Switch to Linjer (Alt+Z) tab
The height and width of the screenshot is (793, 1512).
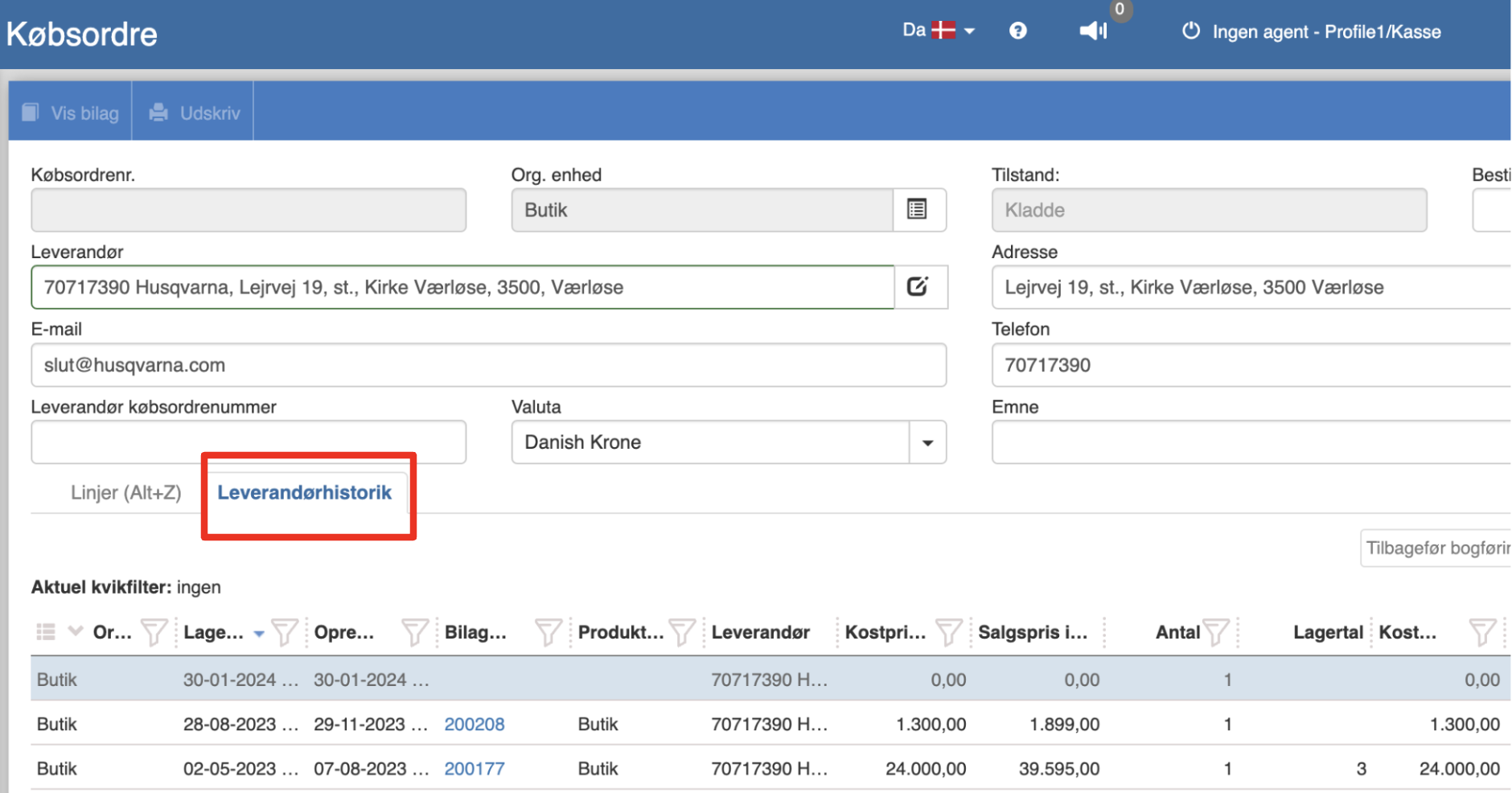[x=125, y=492]
